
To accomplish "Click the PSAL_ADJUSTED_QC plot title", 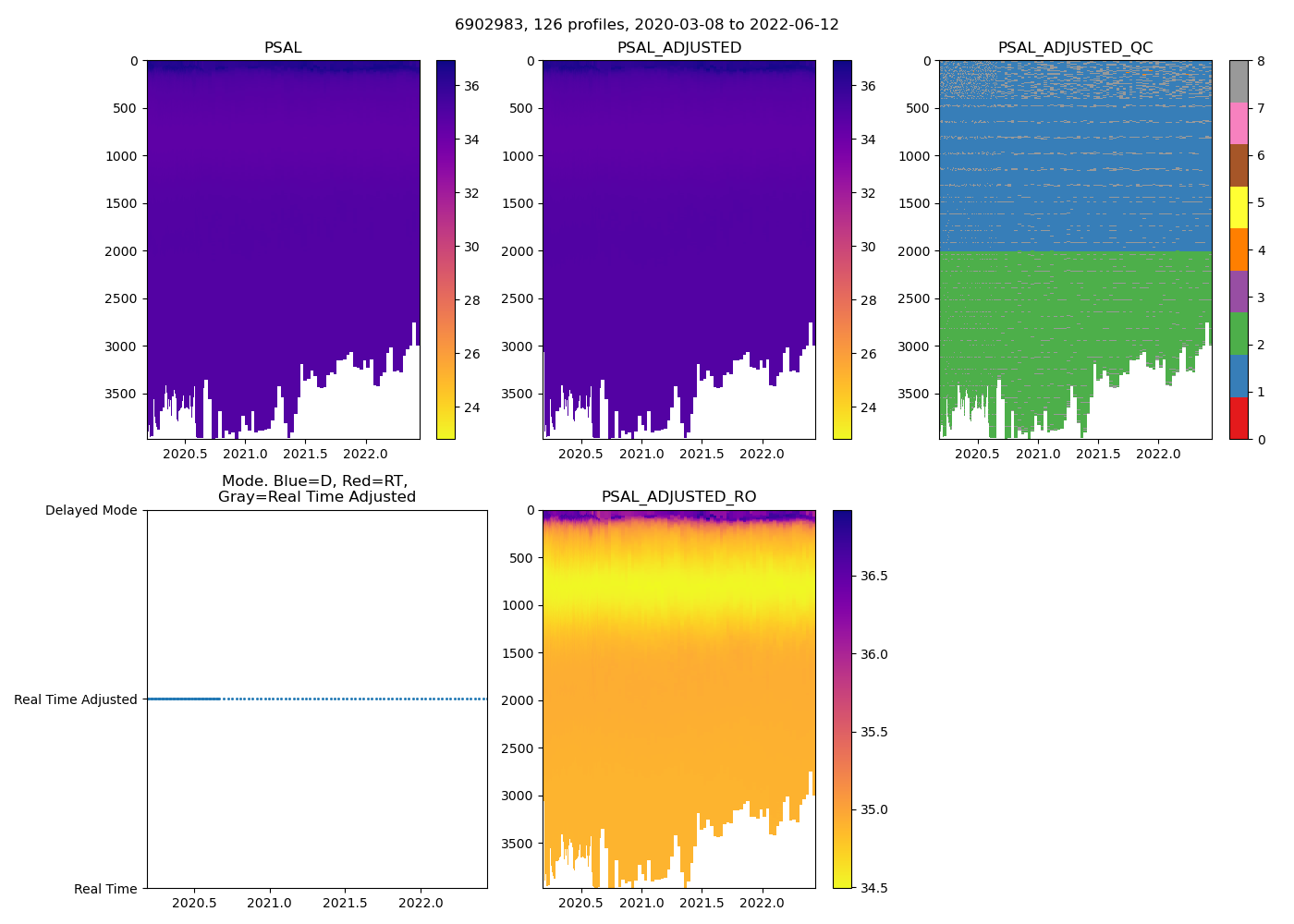I will click(1075, 48).
